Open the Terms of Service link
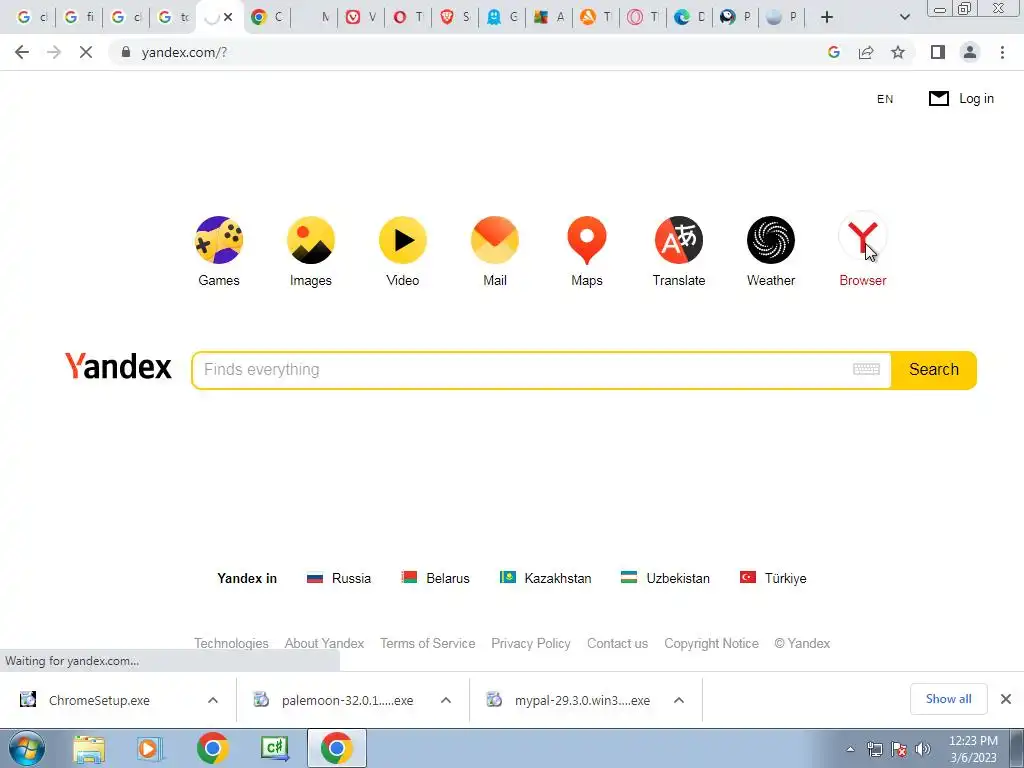The height and width of the screenshot is (768, 1024). coord(428,643)
